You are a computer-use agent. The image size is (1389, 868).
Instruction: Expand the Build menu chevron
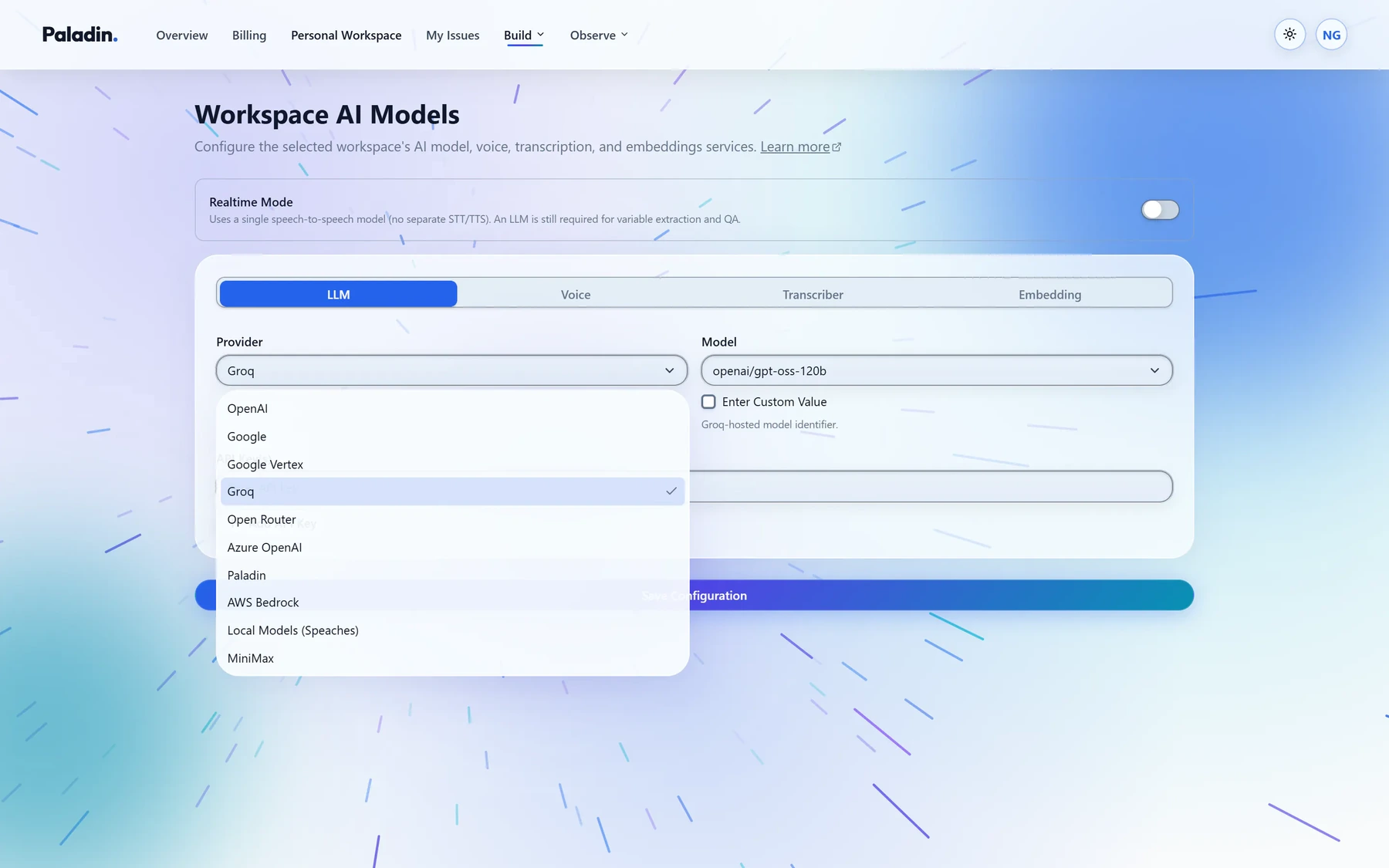coord(541,35)
